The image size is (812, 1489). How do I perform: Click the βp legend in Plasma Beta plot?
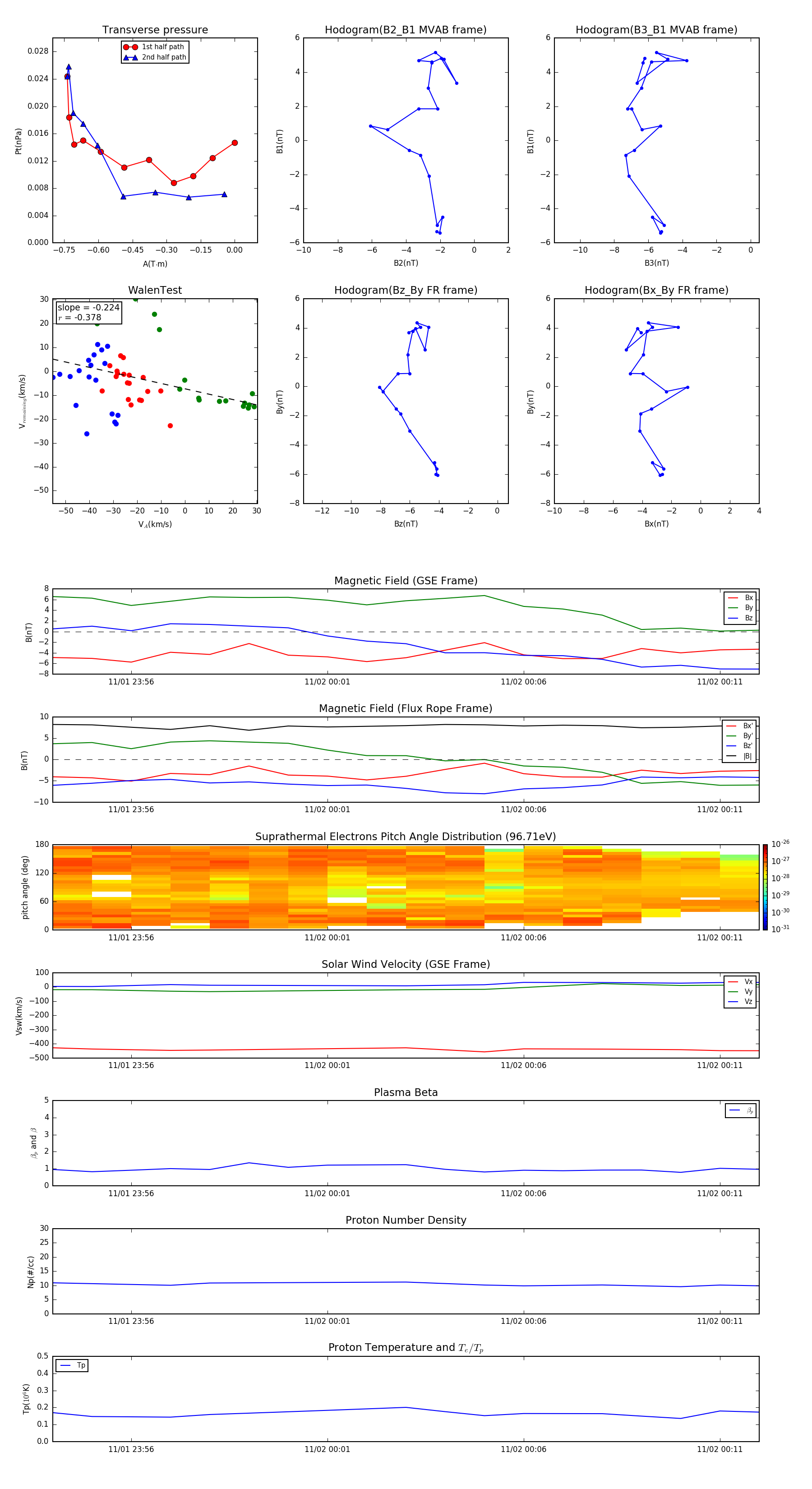point(741,1110)
